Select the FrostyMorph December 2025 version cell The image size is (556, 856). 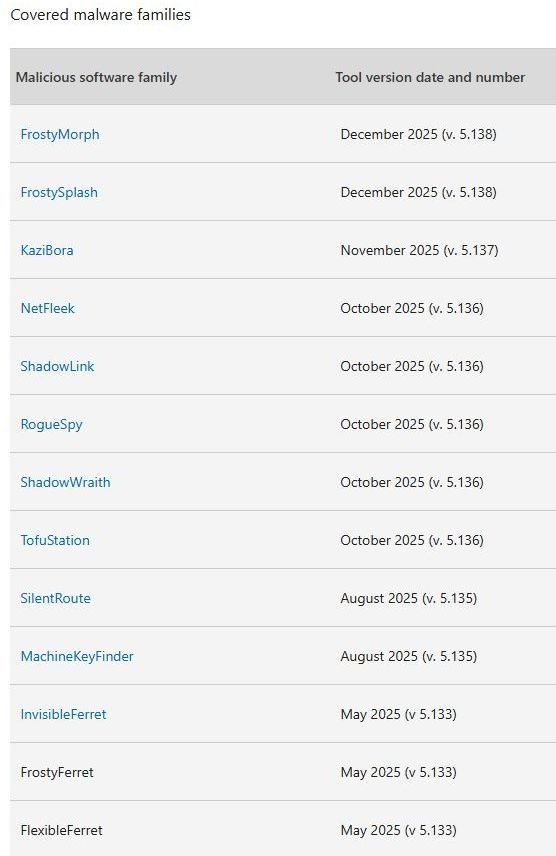(x=418, y=134)
